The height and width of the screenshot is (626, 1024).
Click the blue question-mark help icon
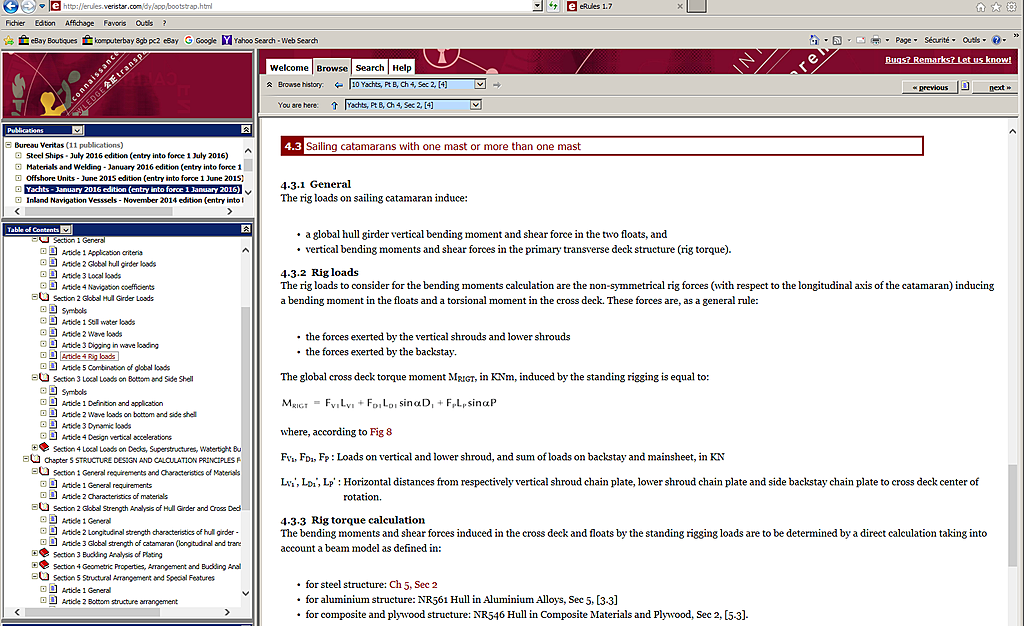click(x=996, y=40)
